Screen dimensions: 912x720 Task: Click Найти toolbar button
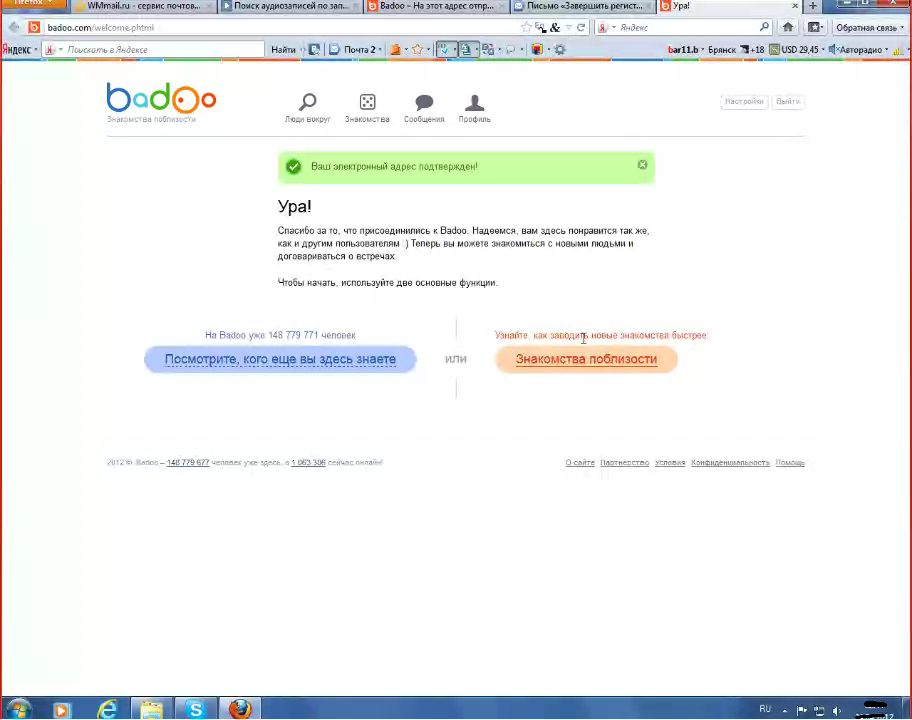pyautogui.click(x=283, y=49)
